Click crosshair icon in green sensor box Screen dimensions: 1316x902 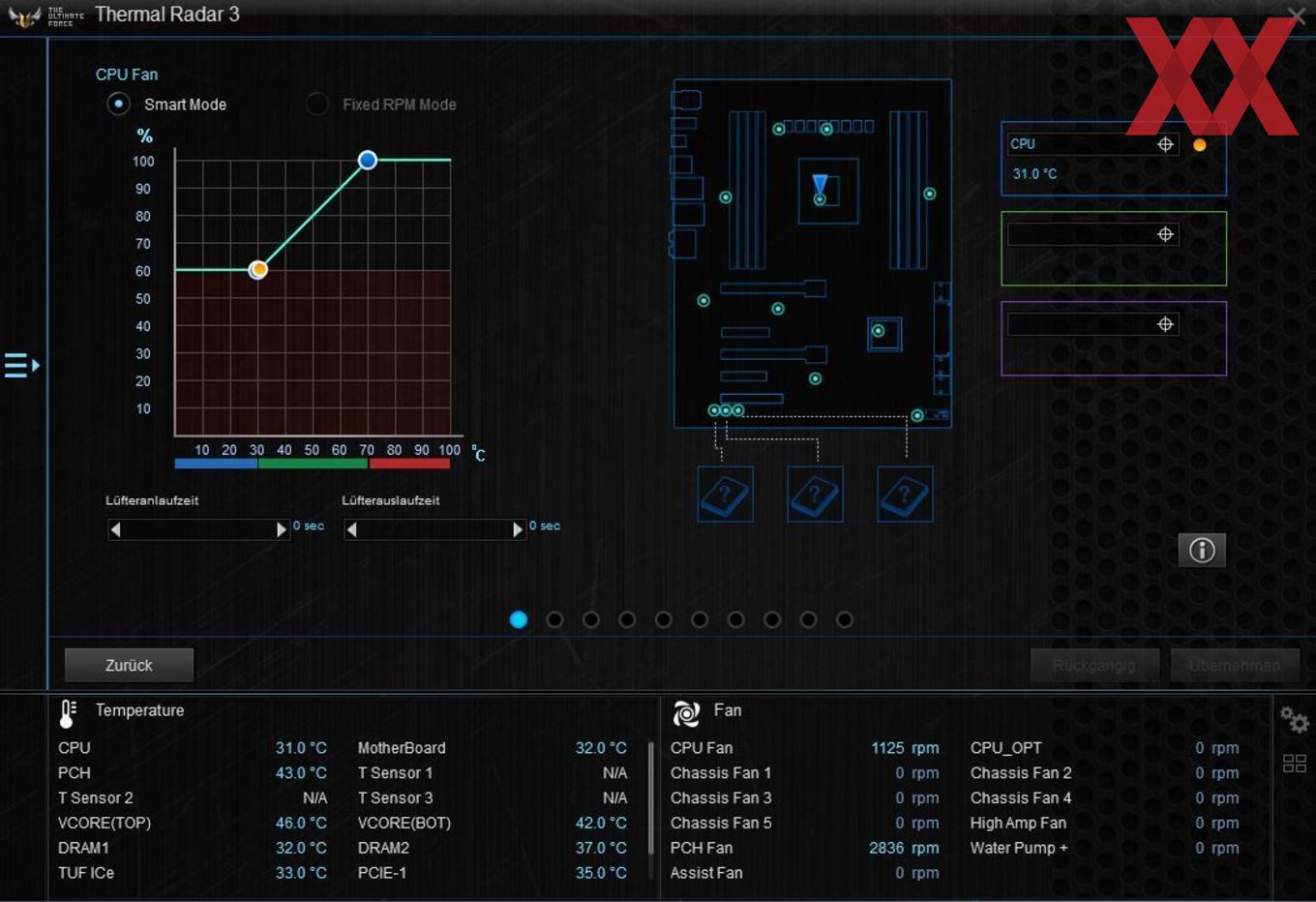point(1165,234)
